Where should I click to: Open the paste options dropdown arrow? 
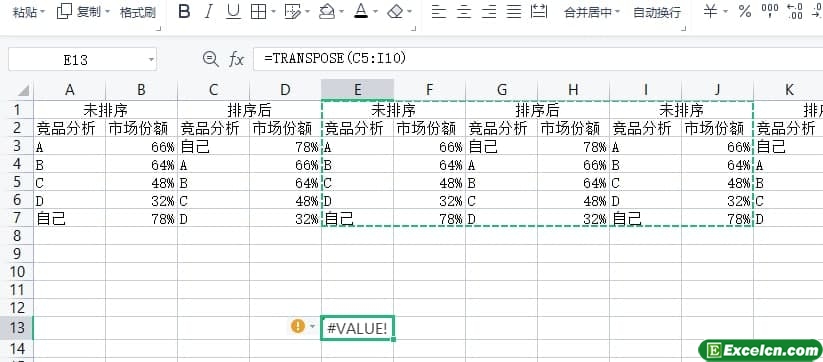(x=43, y=12)
